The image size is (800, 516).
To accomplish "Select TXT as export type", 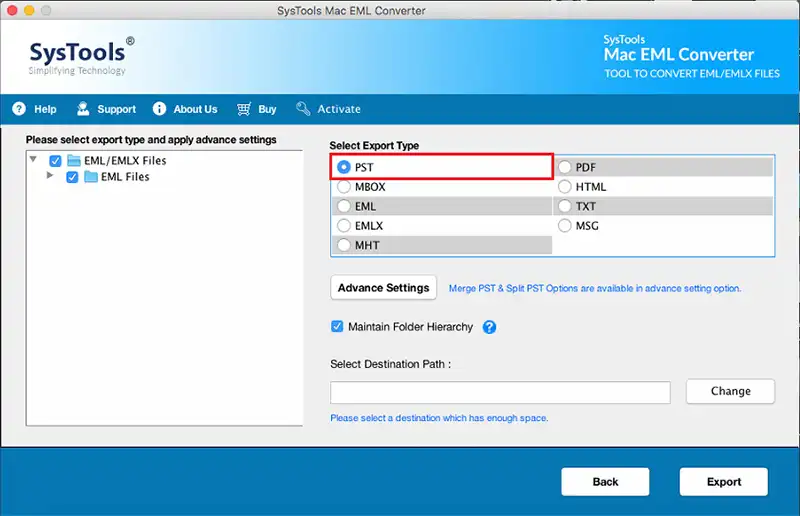I will tap(564, 206).
